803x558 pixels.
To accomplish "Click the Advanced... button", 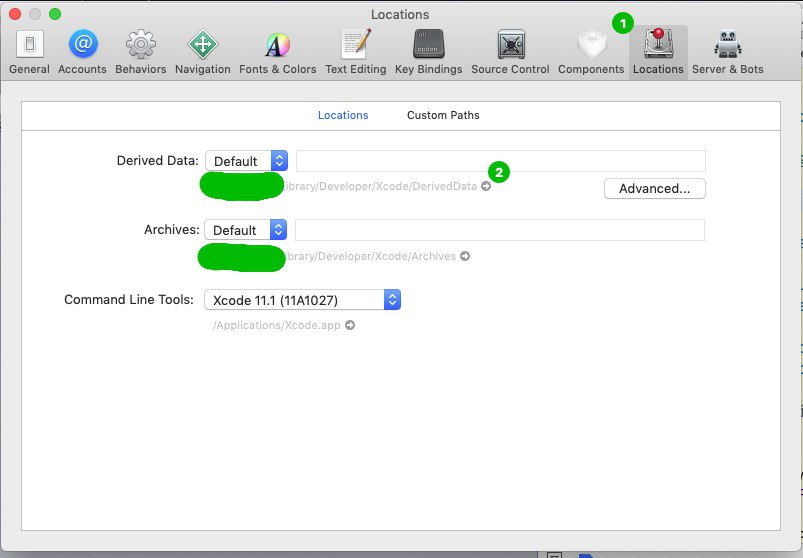I will [654, 188].
